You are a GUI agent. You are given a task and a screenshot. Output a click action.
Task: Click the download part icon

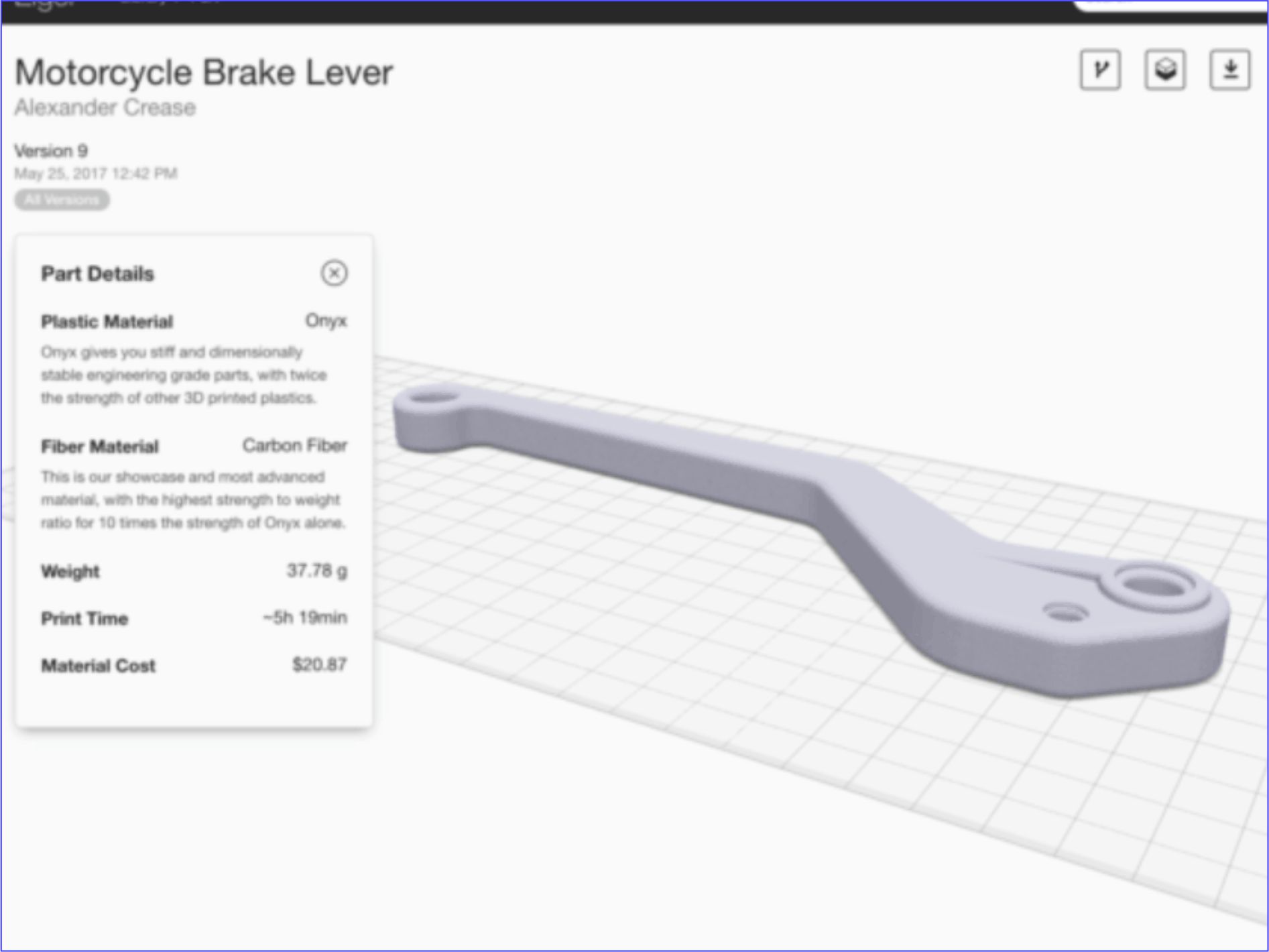(1229, 70)
